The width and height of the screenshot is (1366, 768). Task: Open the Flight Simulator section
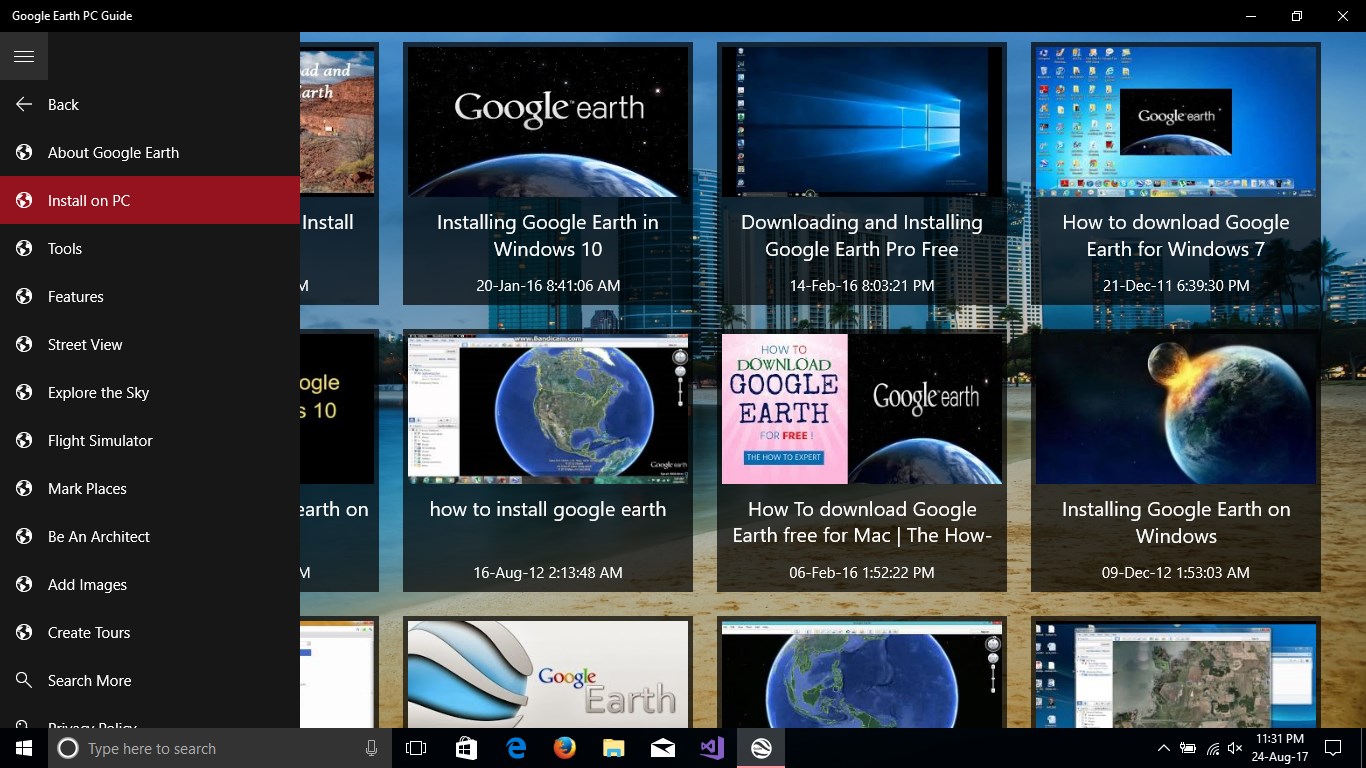pyautogui.click(x=150, y=440)
